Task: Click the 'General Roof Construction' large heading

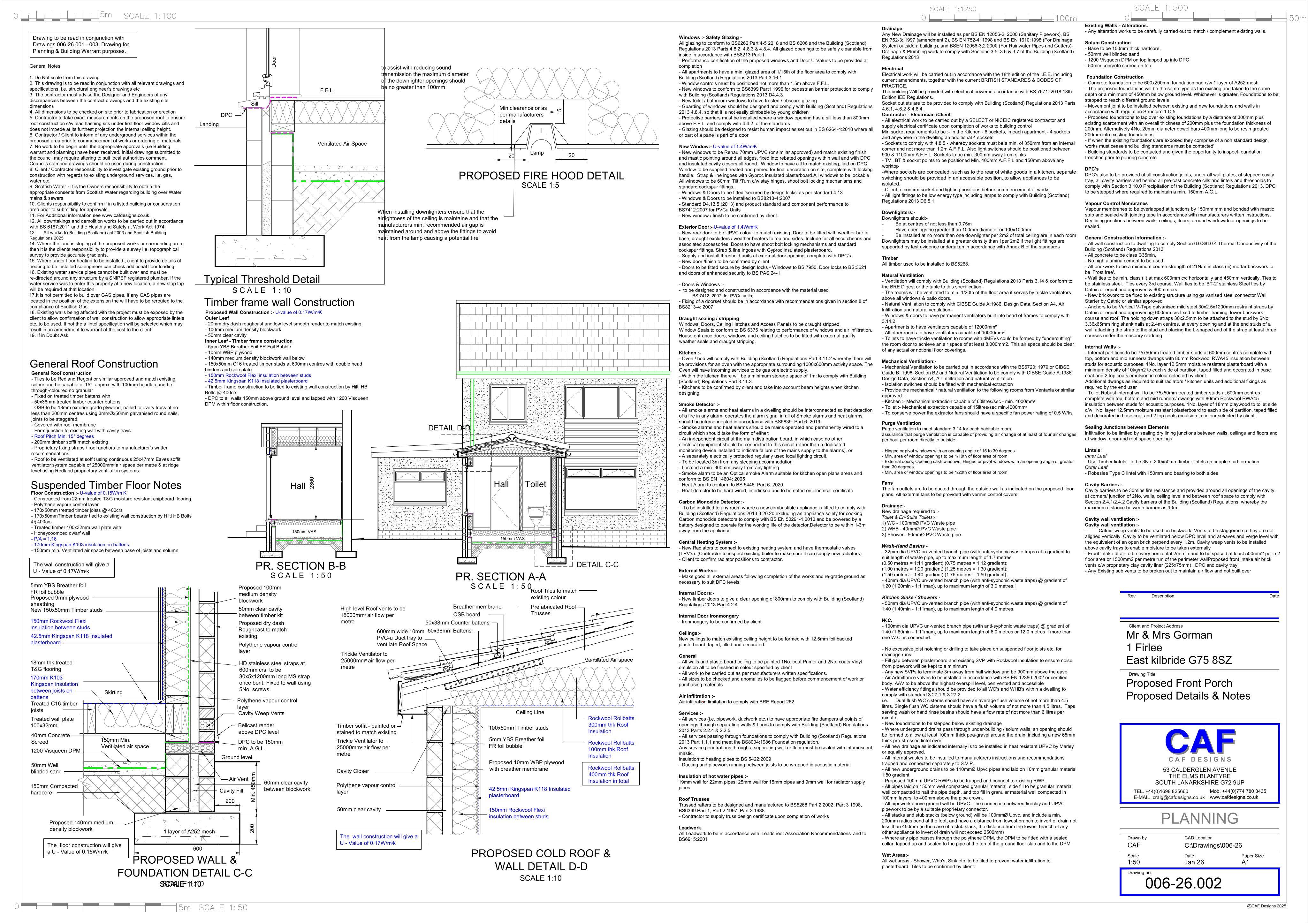Action: coord(94,364)
